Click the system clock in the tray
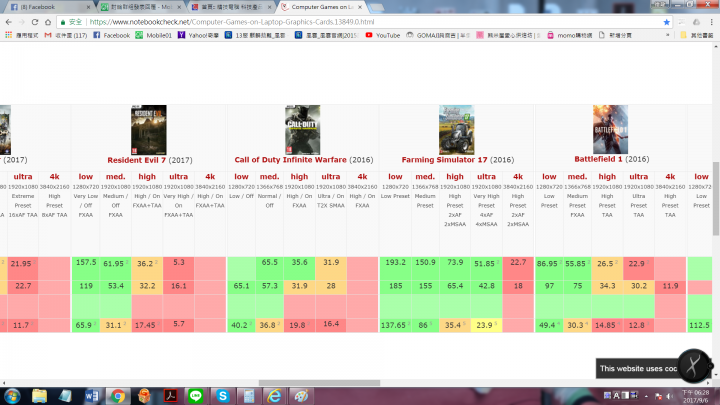 click(x=696, y=396)
